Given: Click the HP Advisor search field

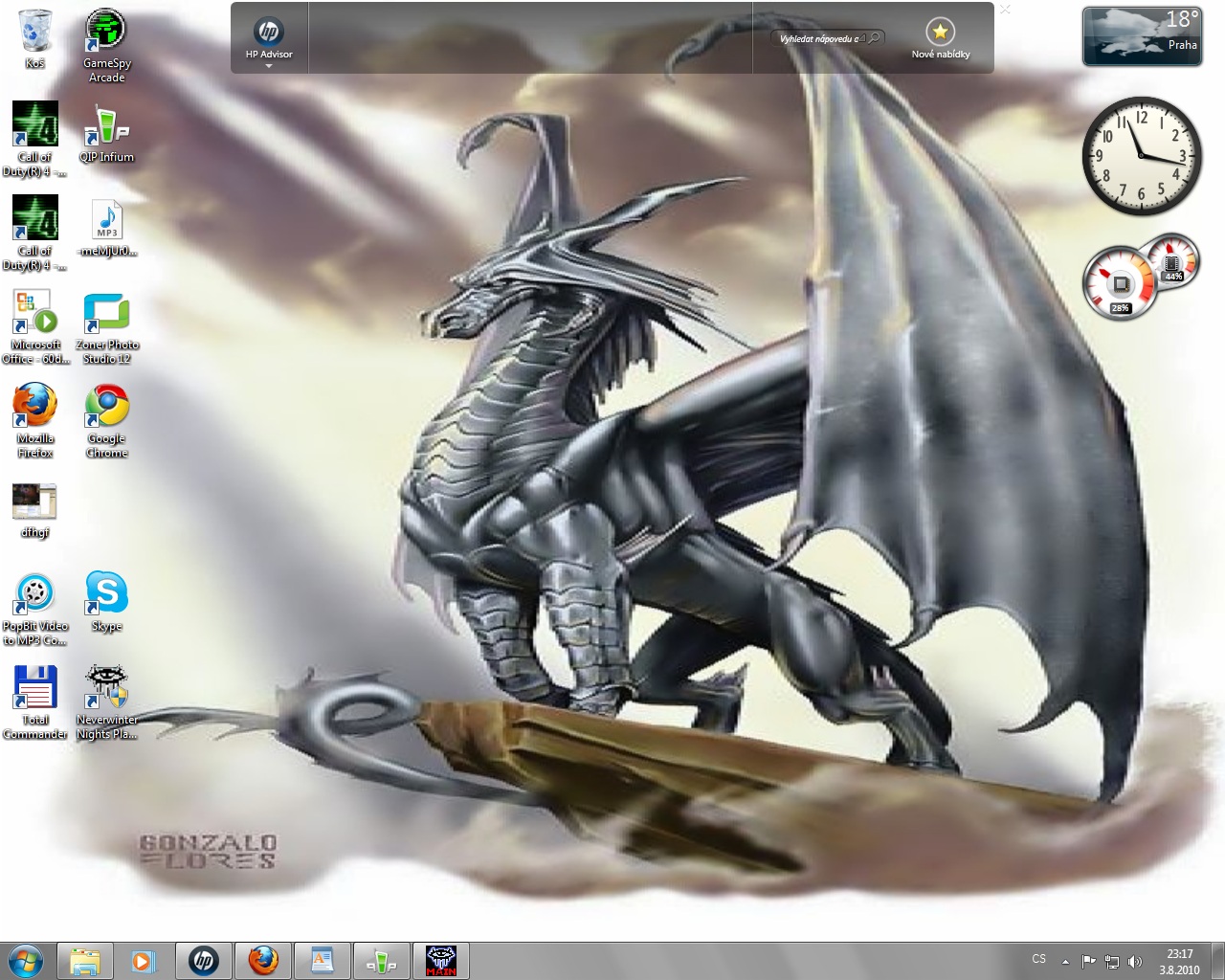Looking at the screenshot, I should (x=821, y=38).
